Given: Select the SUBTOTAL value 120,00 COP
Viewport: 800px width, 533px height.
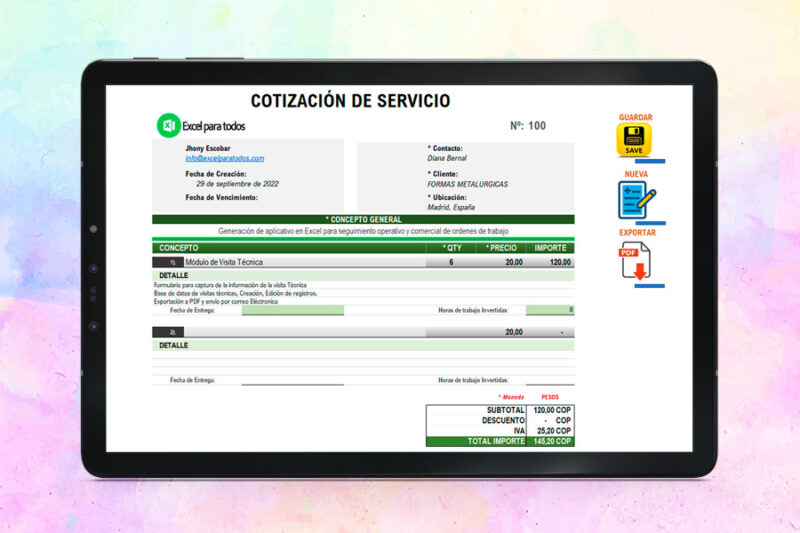Looking at the screenshot, I should [x=552, y=410].
